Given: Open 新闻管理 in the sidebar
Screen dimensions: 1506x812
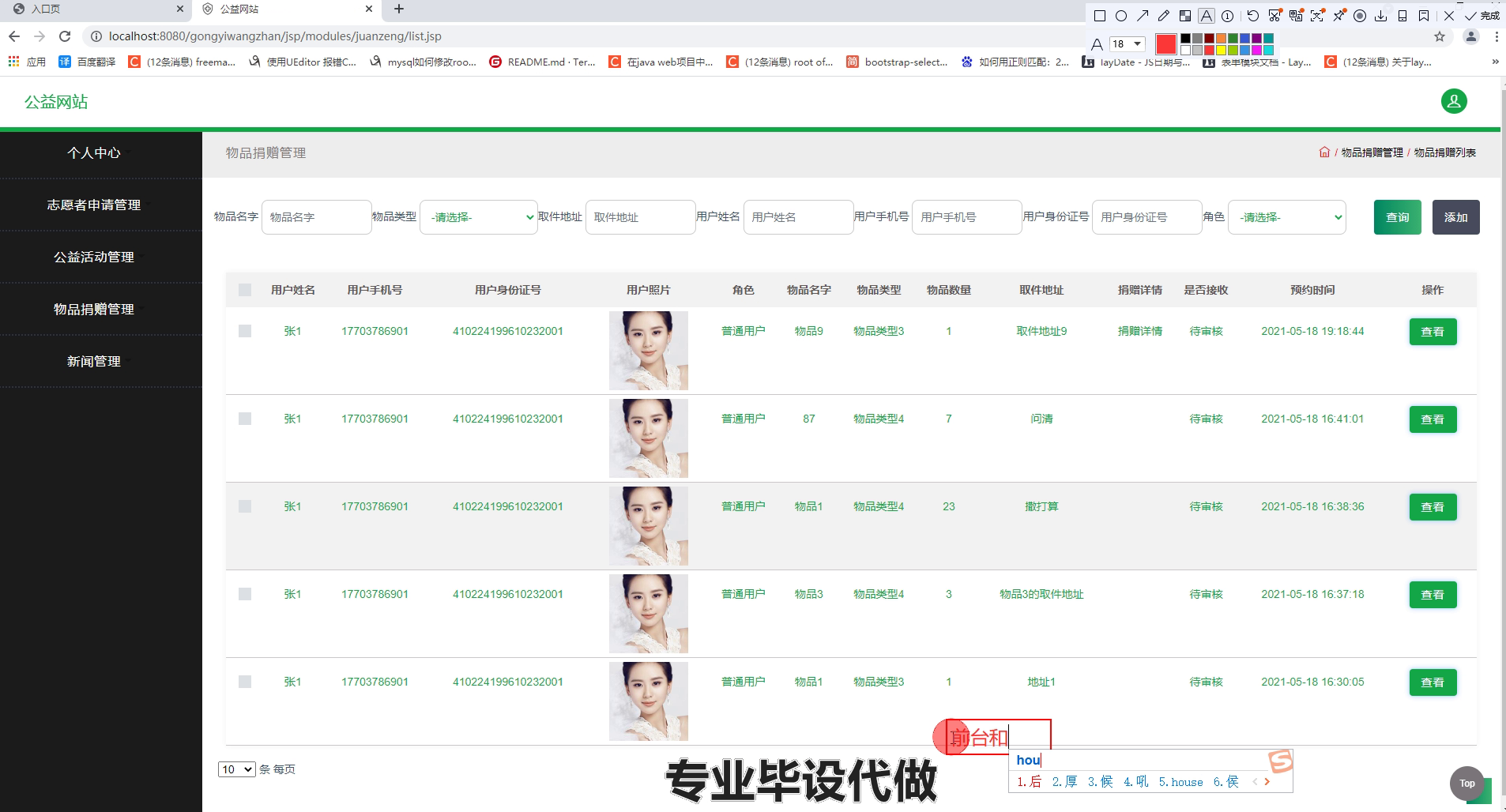Looking at the screenshot, I should pyautogui.click(x=94, y=362).
